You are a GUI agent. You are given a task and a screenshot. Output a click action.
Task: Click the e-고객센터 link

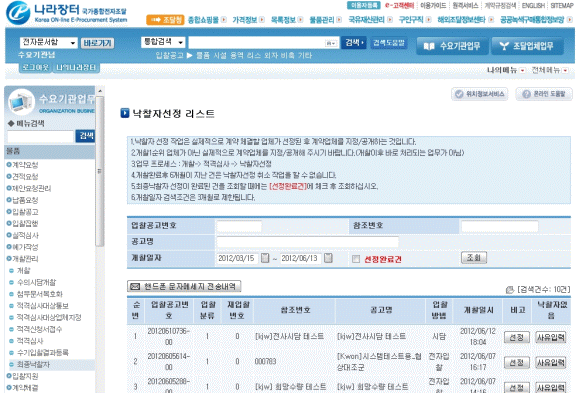point(399,5)
